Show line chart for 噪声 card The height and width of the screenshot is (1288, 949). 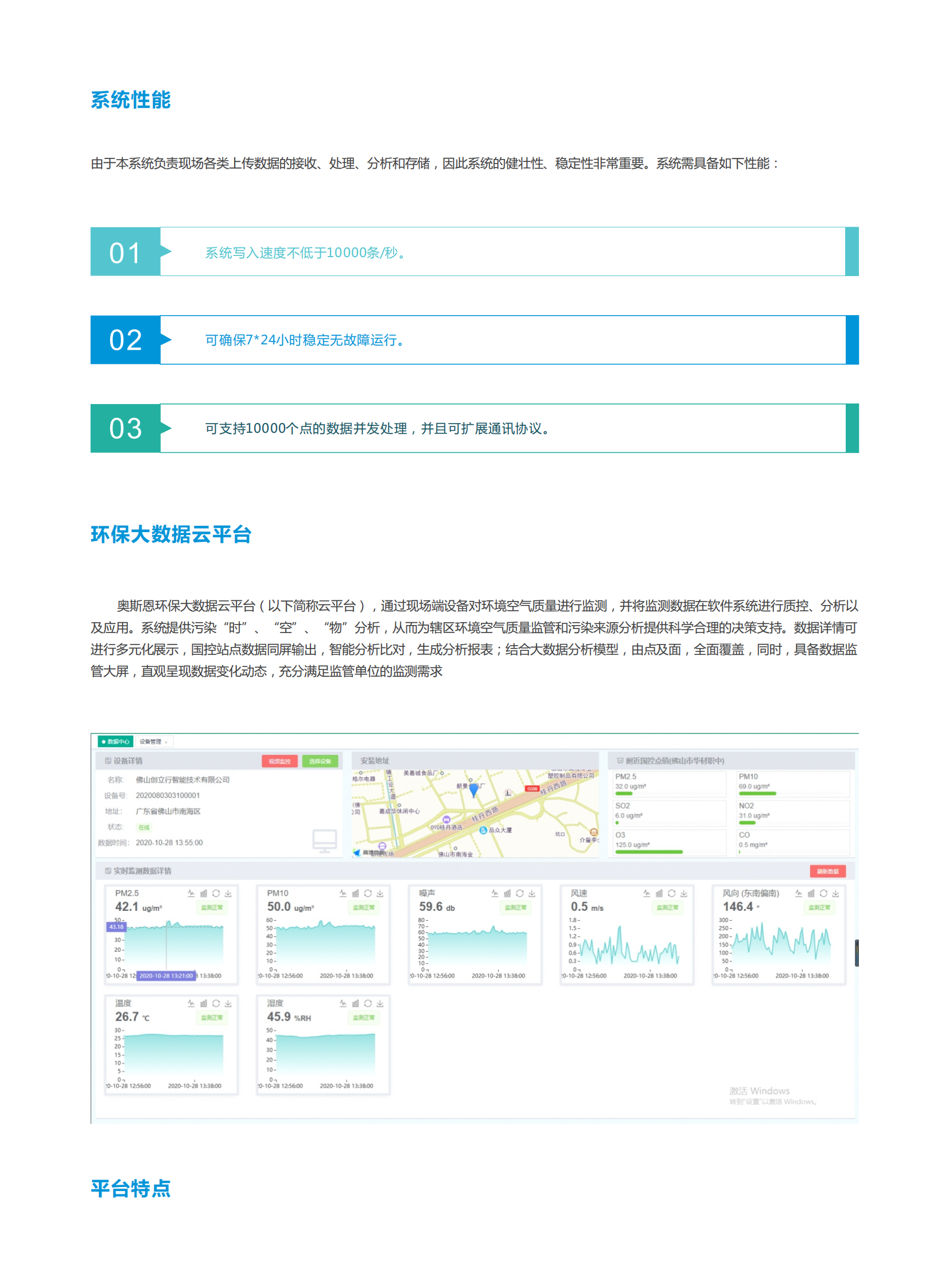[495, 893]
